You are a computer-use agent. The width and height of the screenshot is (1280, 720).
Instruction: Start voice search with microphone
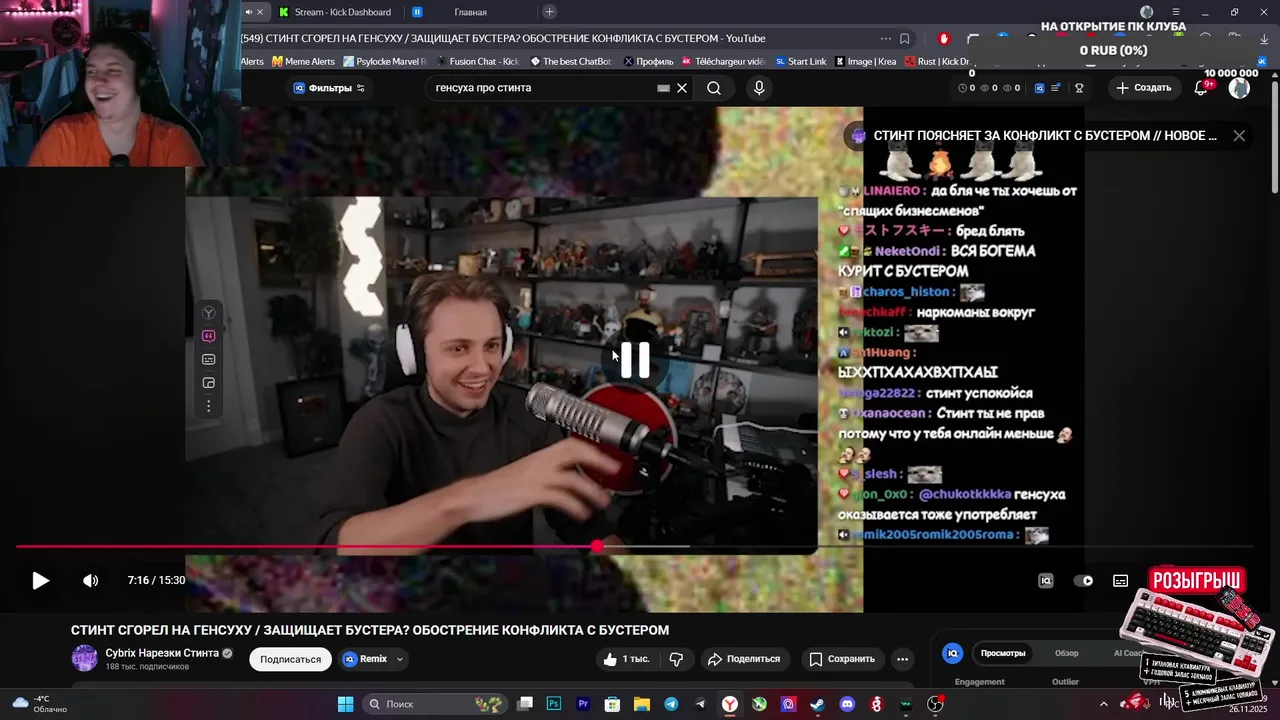coord(759,88)
